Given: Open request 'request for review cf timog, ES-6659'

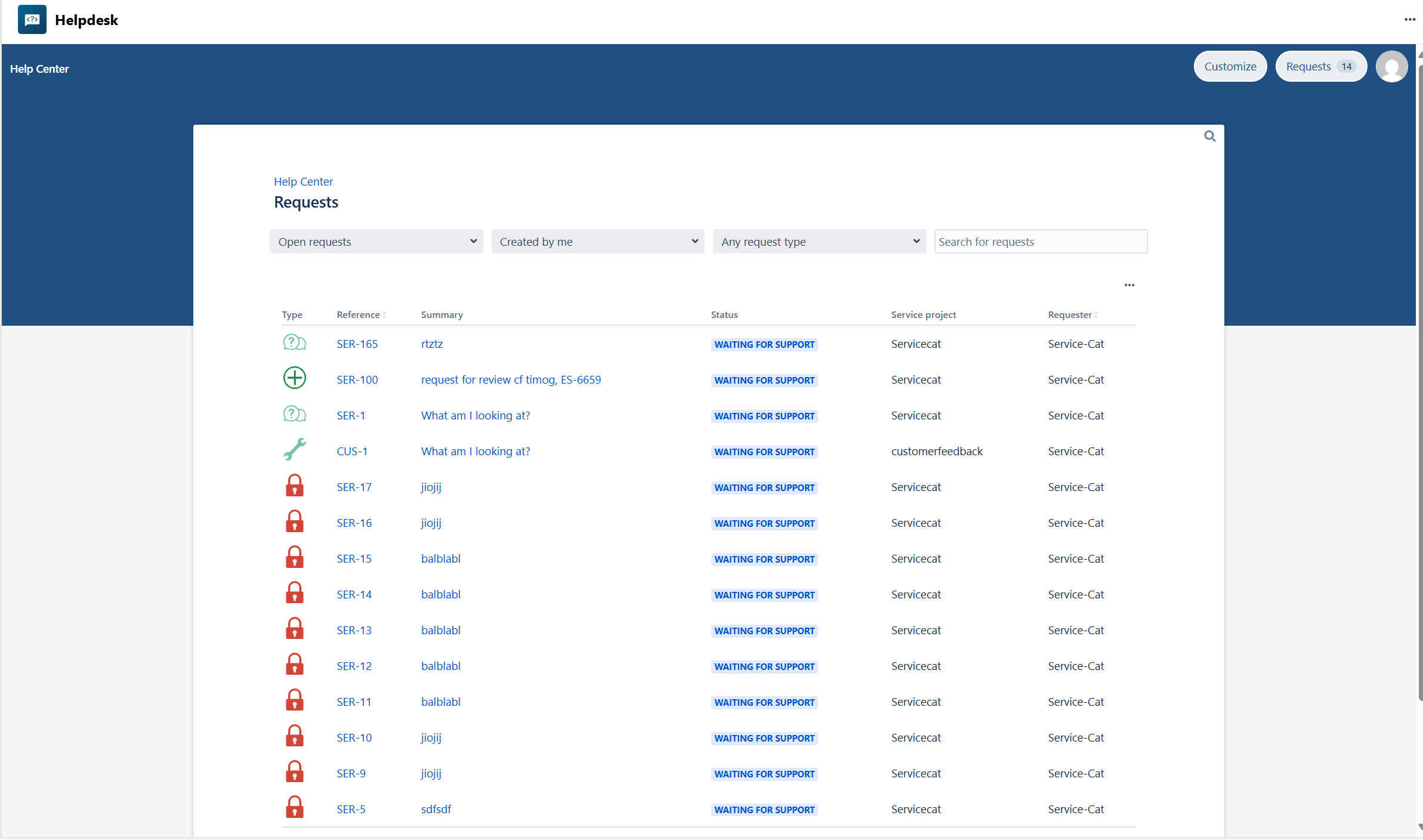Looking at the screenshot, I should click(511, 380).
